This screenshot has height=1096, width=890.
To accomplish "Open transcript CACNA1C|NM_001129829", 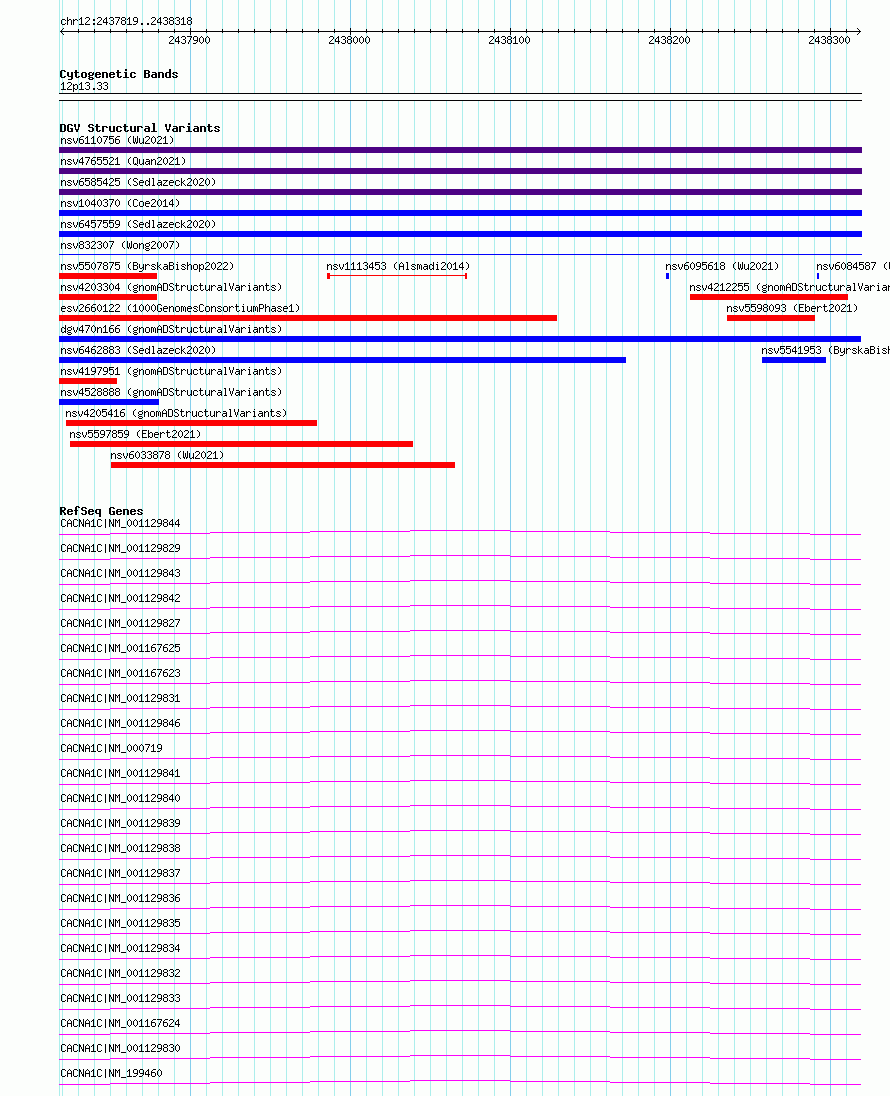I will pyautogui.click(x=120, y=549).
